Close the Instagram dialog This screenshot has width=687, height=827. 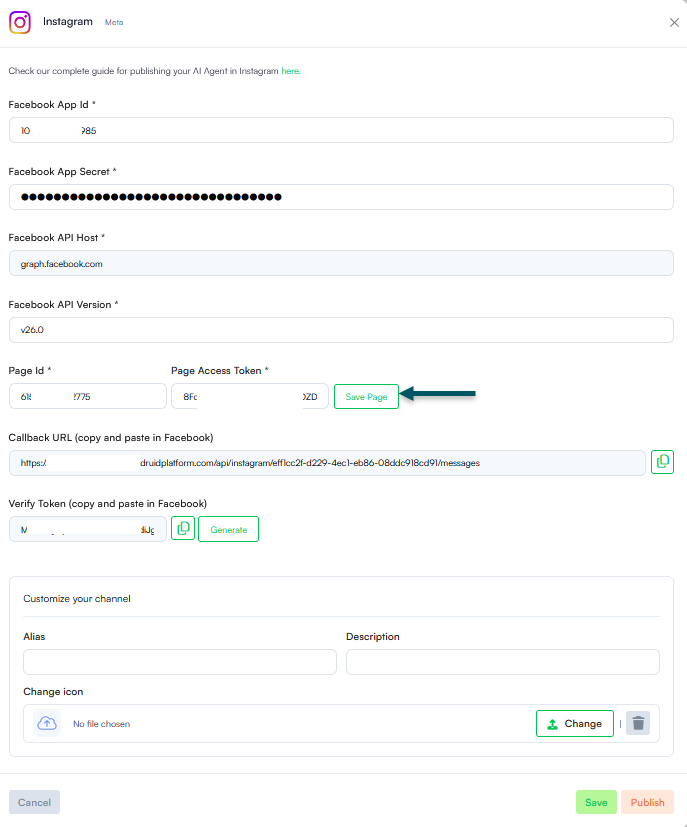[674, 22]
